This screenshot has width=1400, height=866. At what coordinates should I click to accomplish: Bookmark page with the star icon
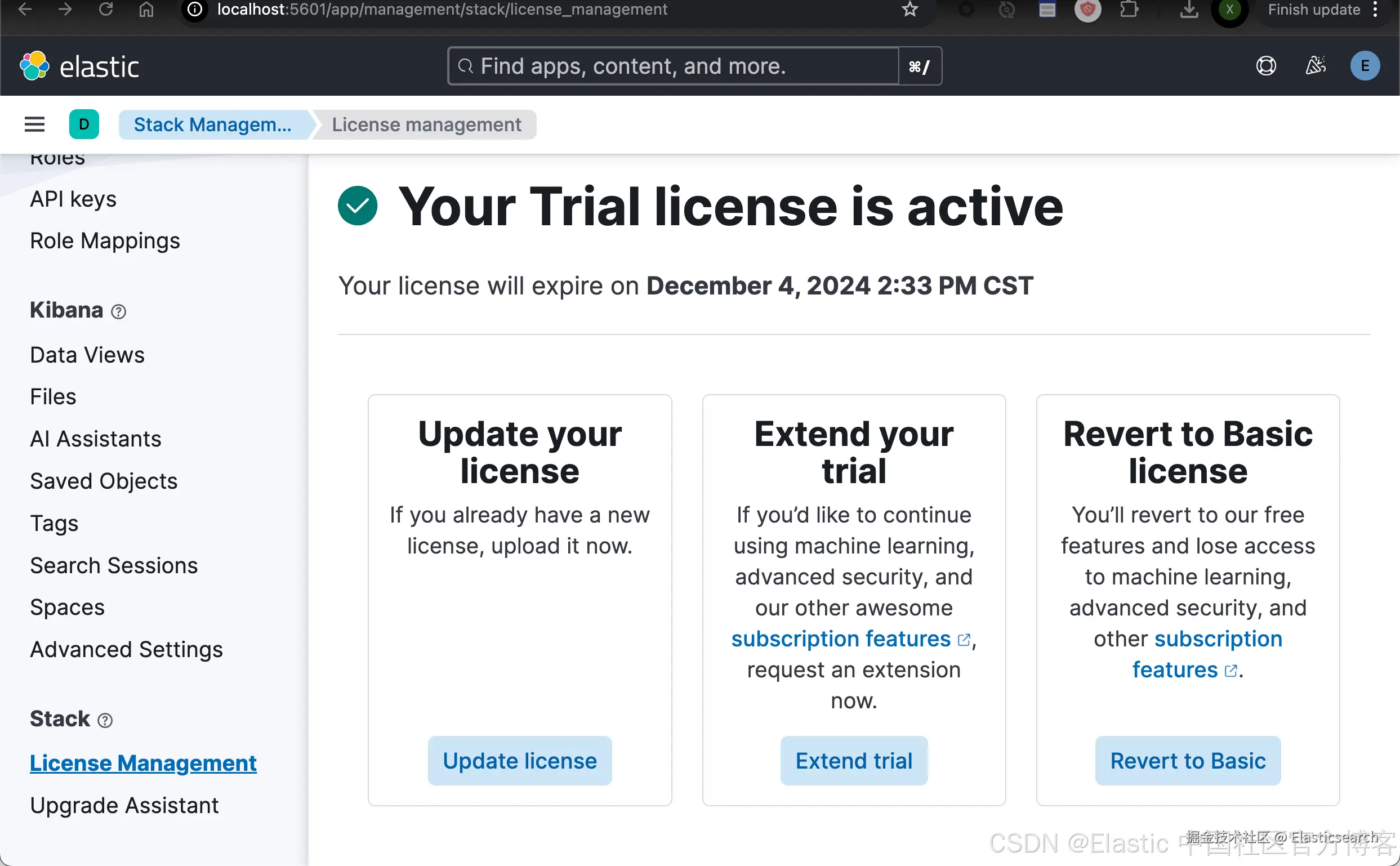pyautogui.click(x=909, y=9)
